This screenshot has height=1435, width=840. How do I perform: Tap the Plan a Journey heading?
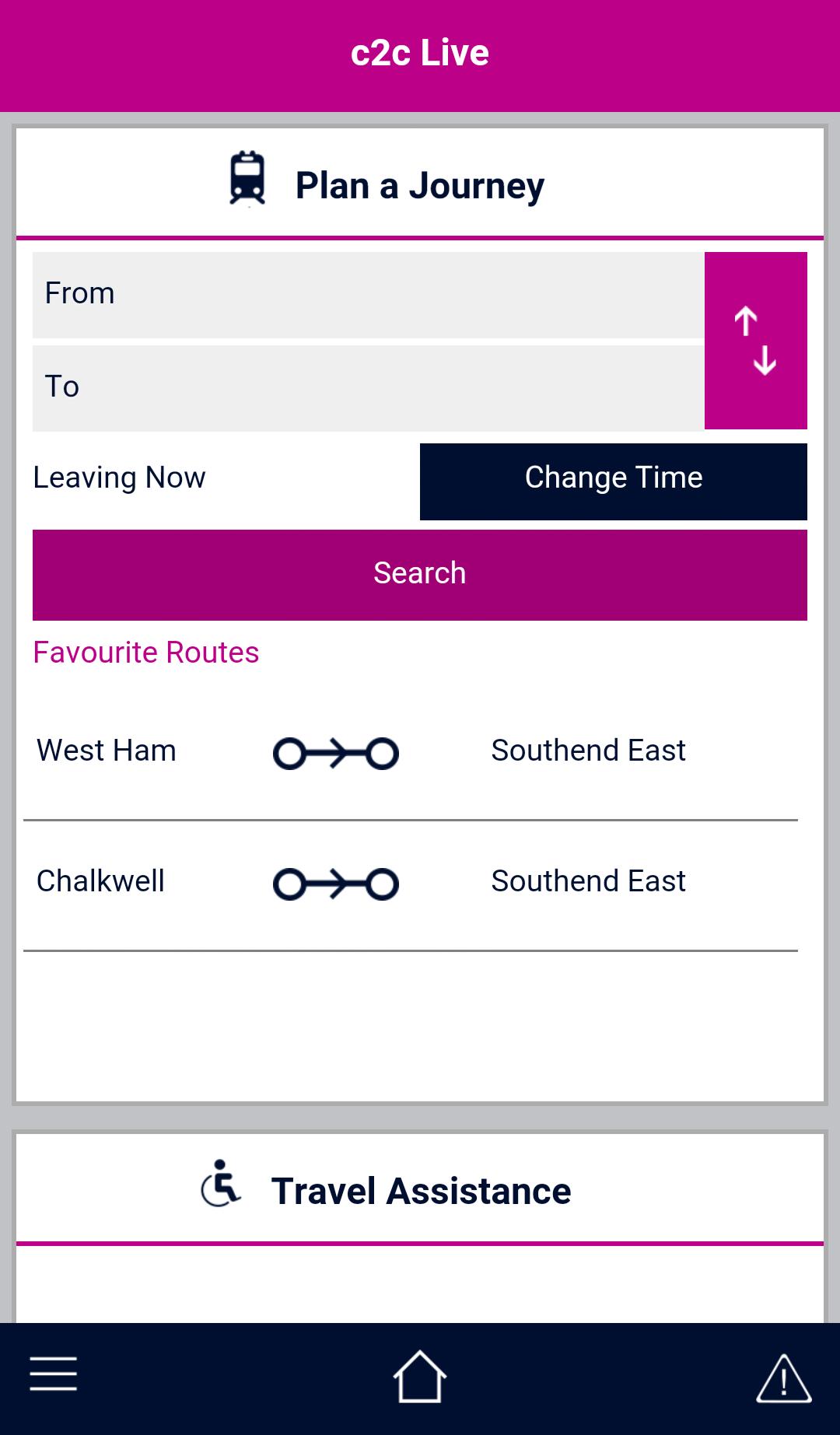coord(419,186)
